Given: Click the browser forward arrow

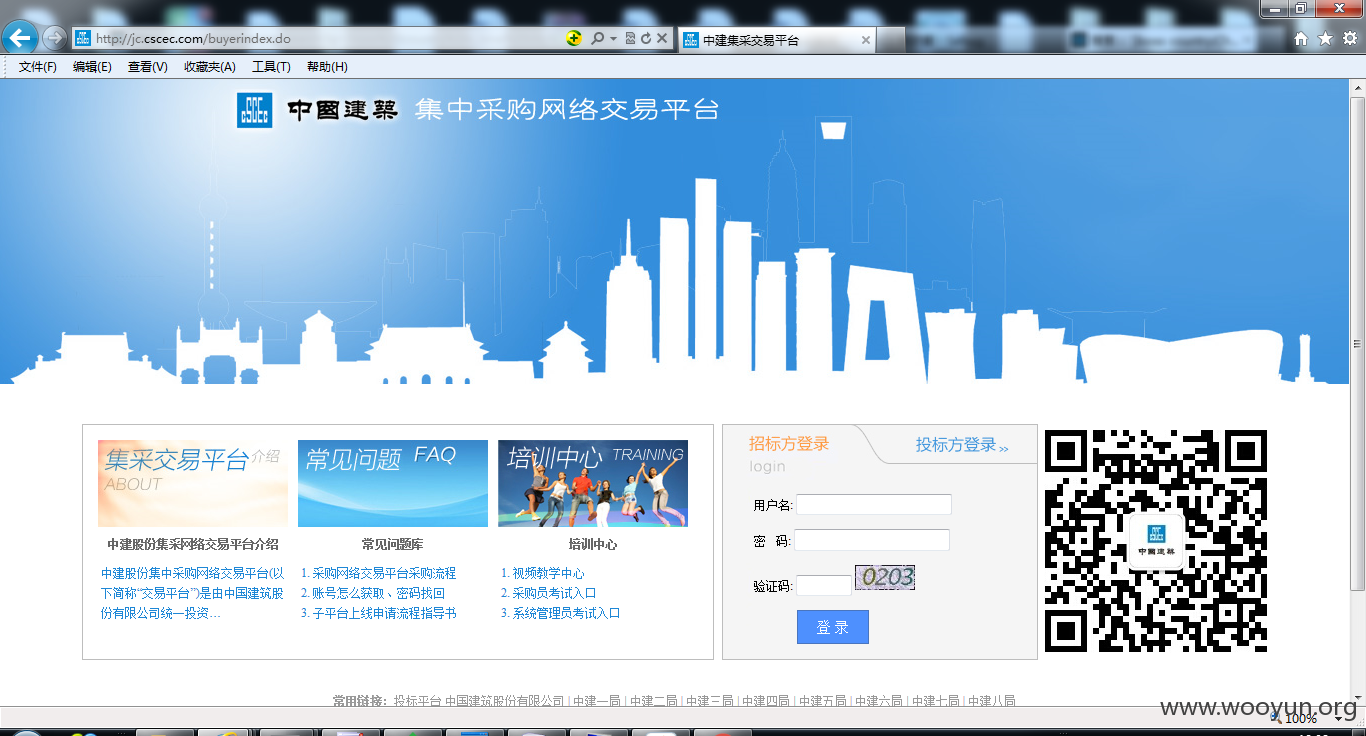Looking at the screenshot, I should (x=54, y=38).
